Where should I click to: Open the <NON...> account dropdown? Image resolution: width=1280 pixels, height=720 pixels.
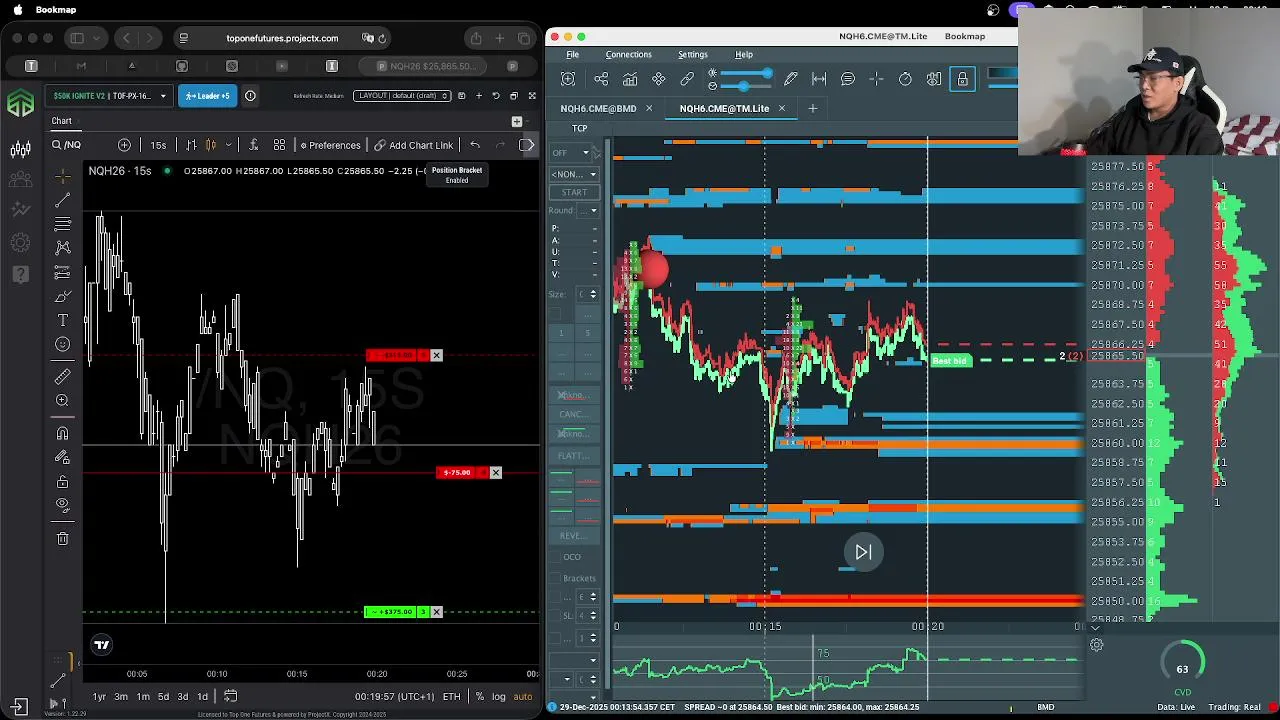click(574, 174)
